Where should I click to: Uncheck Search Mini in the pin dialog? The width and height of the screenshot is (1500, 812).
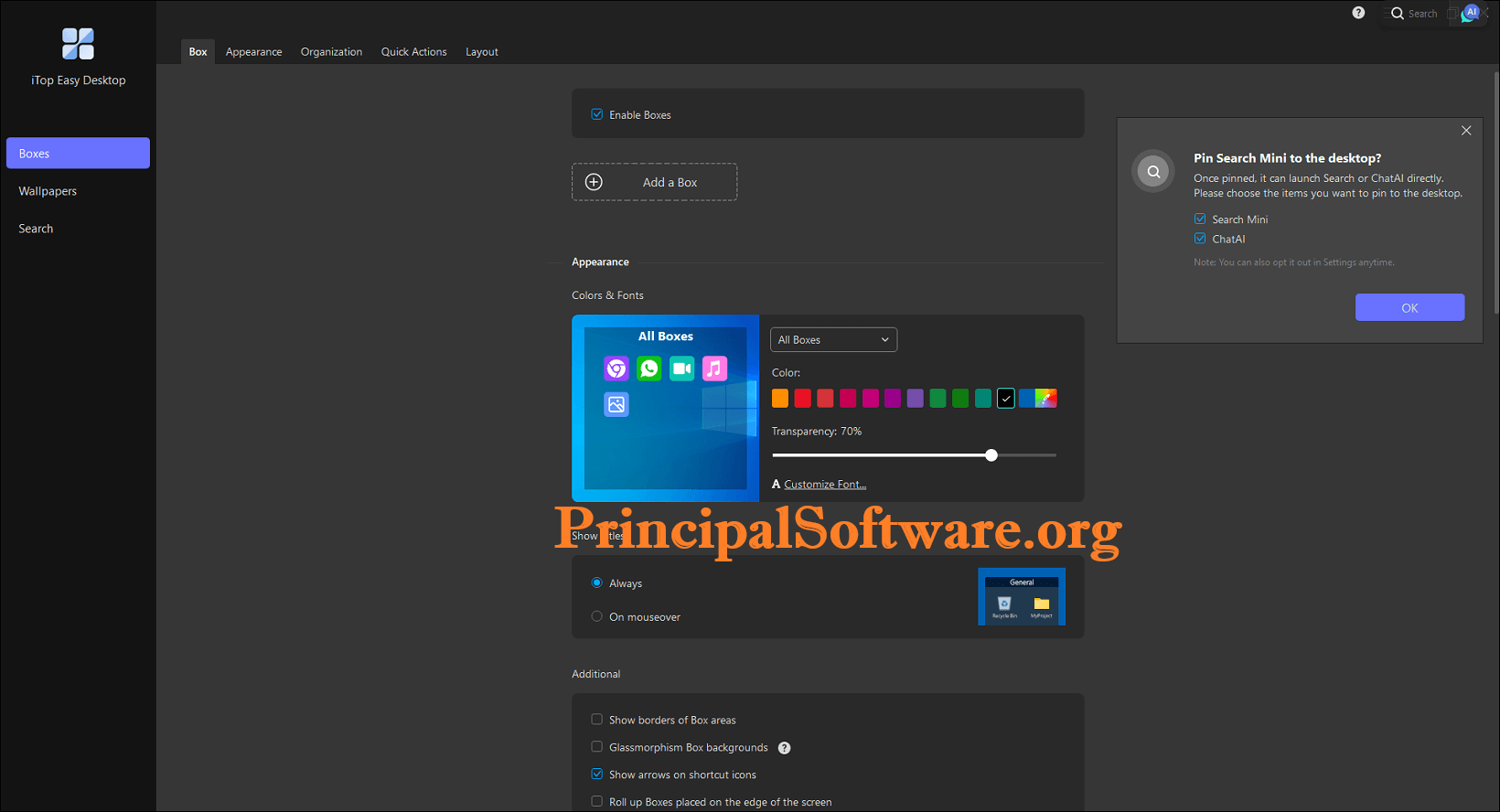pyautogui.click(x=1200, y=219)
